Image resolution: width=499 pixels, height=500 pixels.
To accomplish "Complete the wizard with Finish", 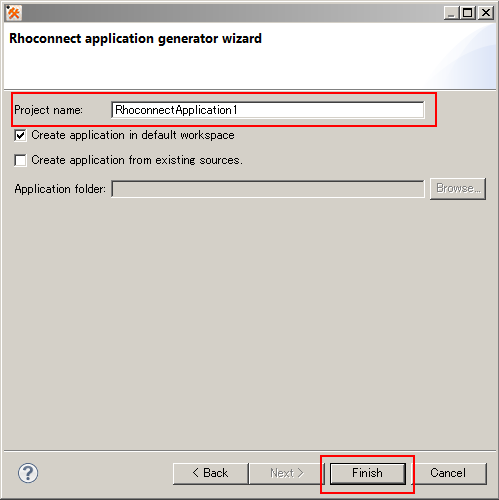I will click(x=368, y=473).
